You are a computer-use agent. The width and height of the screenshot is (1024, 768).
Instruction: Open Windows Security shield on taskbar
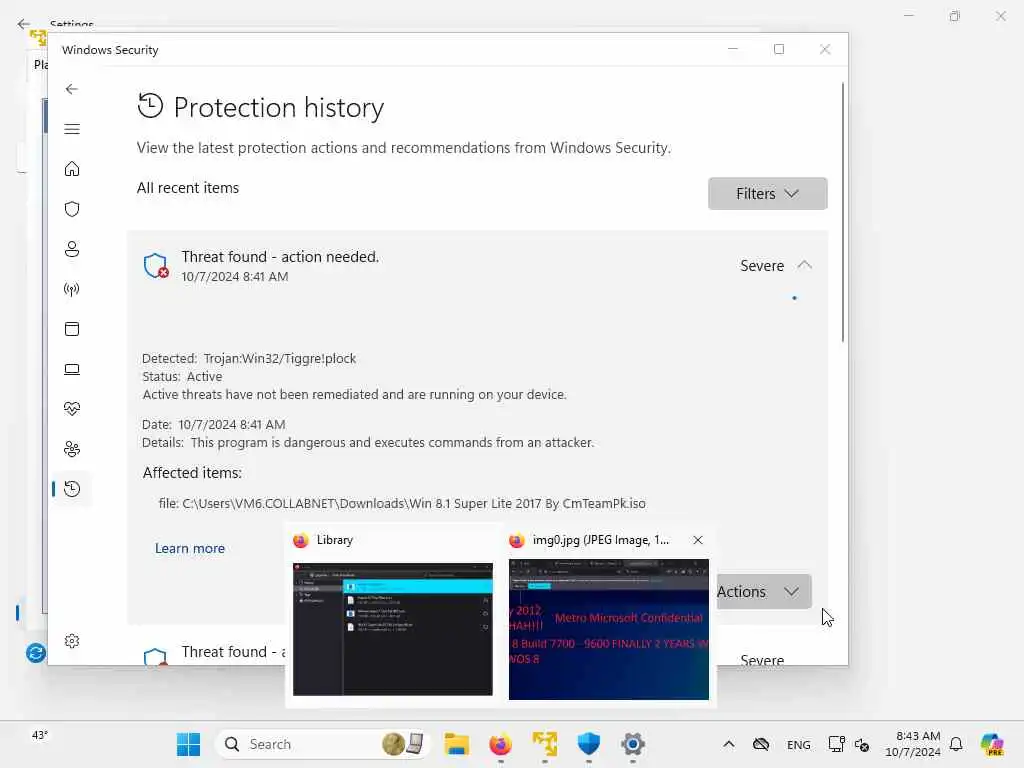(x=588, y=744)
